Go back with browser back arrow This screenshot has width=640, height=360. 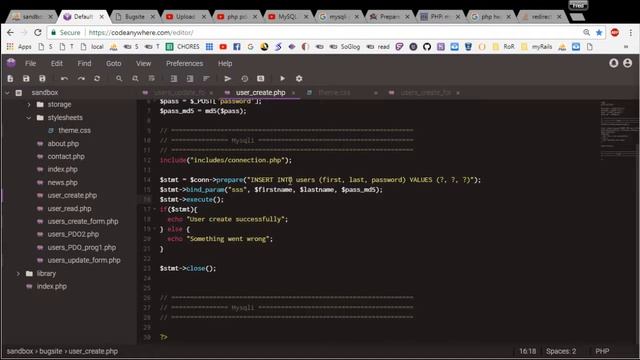coord(10,32)
